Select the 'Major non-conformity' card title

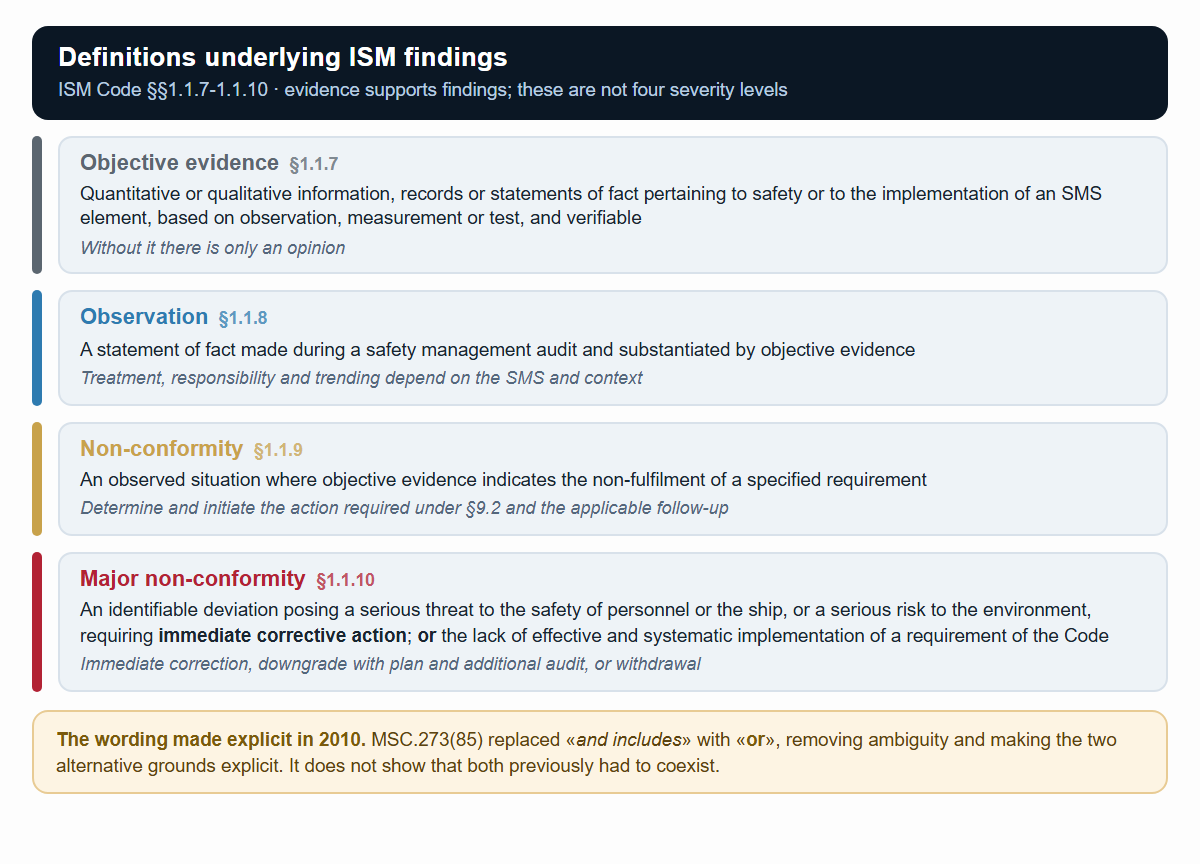coord(193,579)
